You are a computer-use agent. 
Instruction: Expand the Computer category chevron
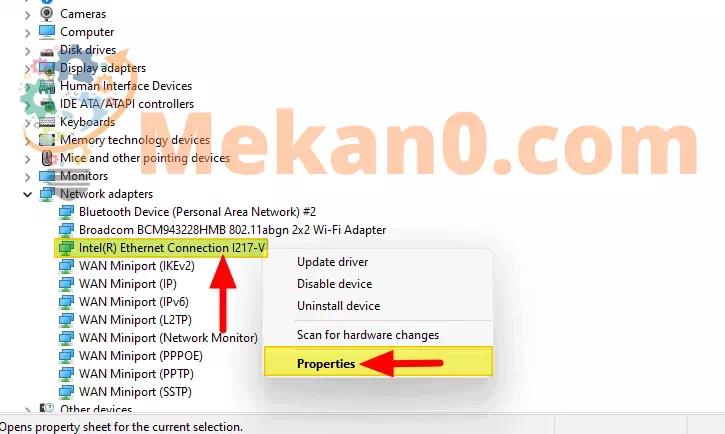28,33
